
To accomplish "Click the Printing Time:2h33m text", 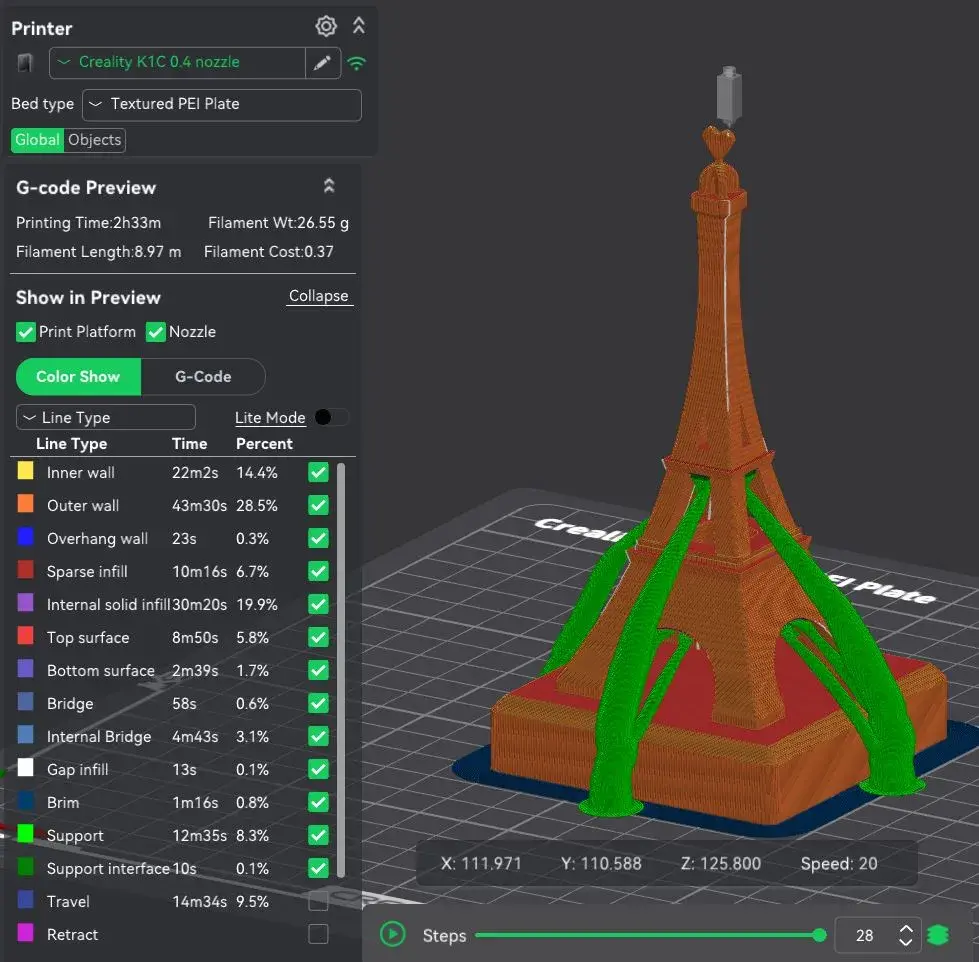I will click(x=89, y=223).
